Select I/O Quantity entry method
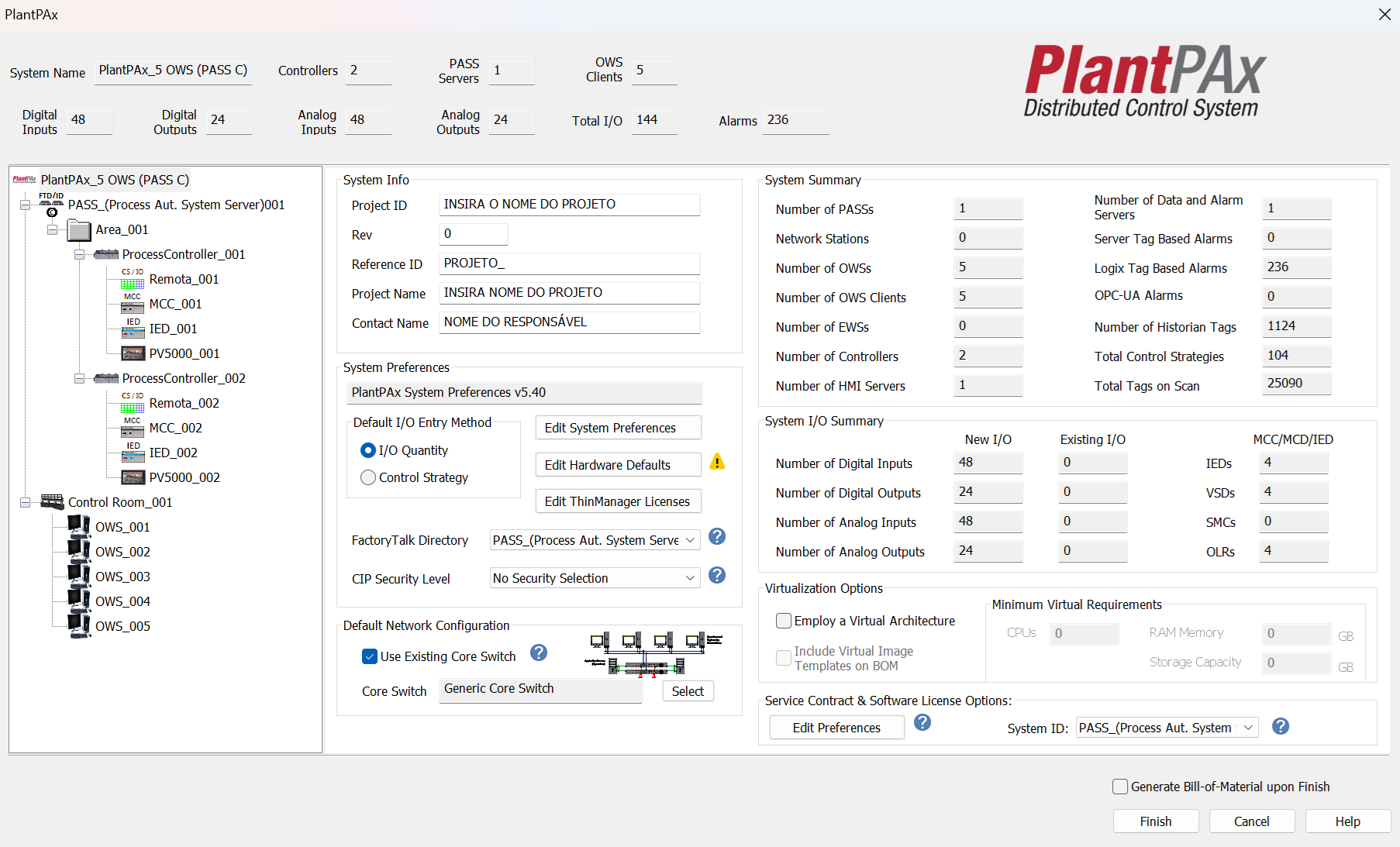This screenshot has height=847, width=1400. 368,450
